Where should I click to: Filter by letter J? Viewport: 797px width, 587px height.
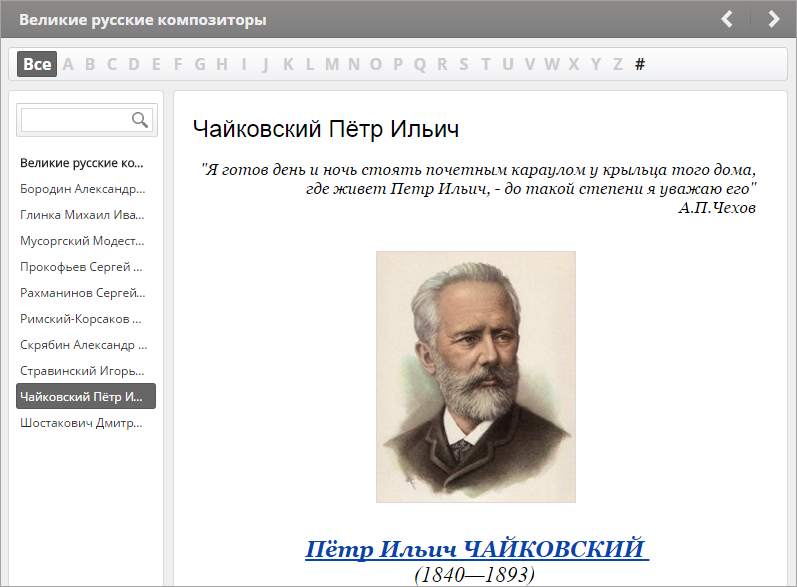click(x=265, y=64)
